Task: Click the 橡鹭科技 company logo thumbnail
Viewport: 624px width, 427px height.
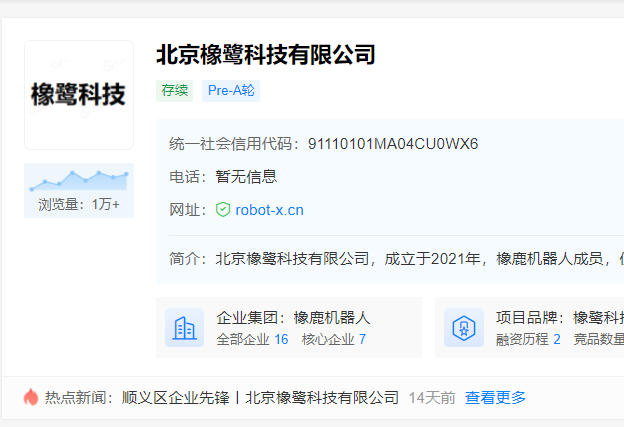Action: point(79,95)
